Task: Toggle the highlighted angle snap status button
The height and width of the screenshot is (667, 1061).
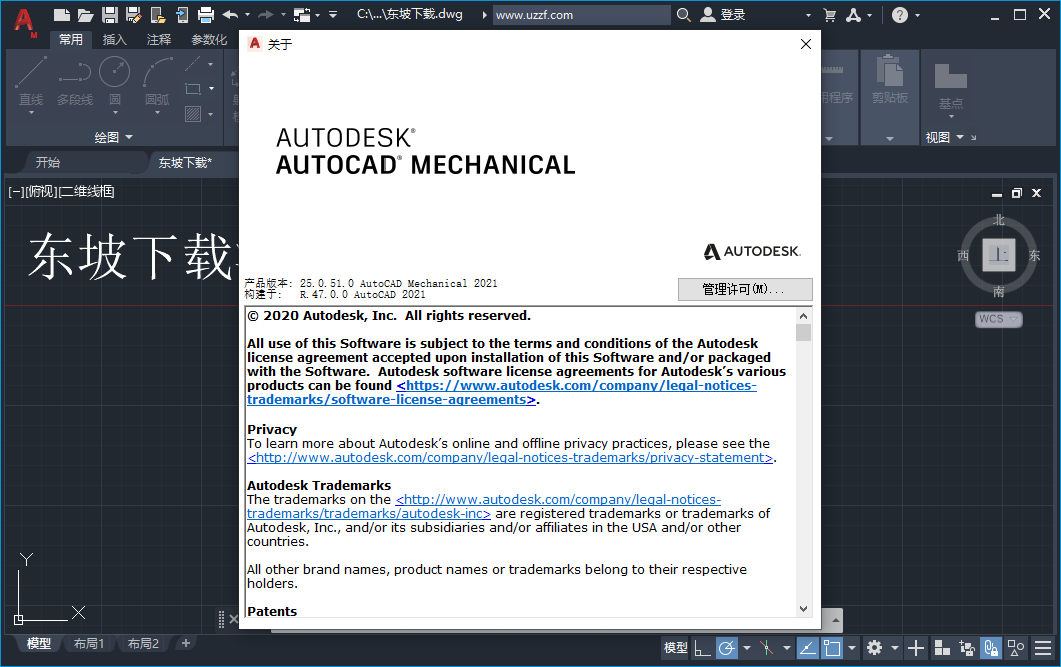Action: [807, 648]
